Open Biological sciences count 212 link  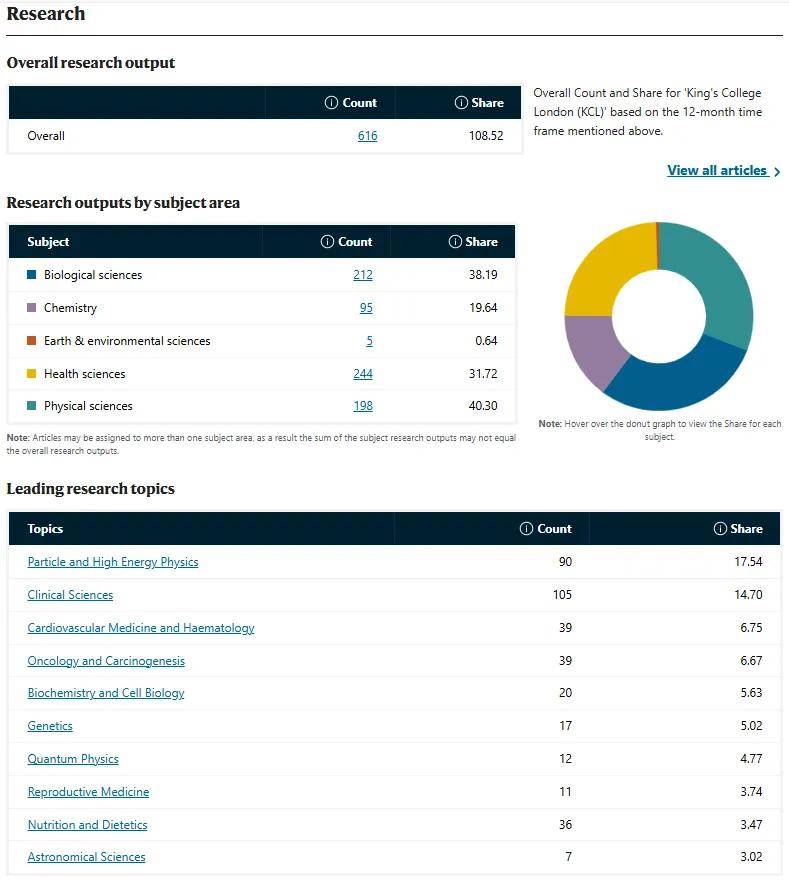(362, 275)
